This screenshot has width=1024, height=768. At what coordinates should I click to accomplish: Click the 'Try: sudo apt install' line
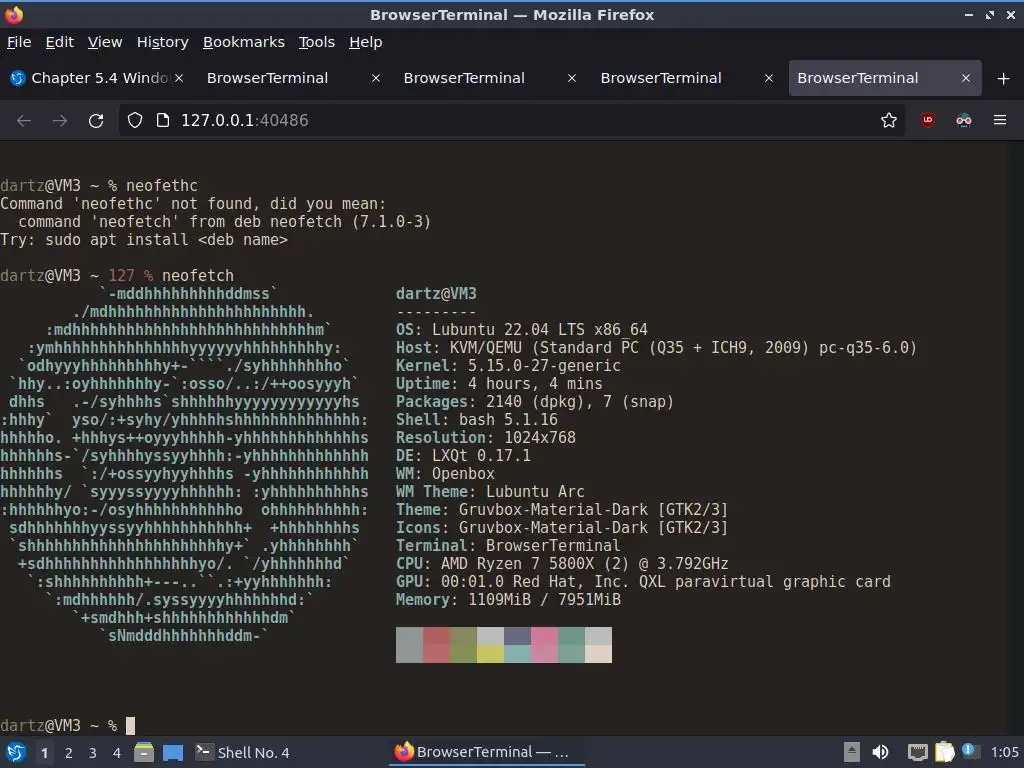[144, 240]
